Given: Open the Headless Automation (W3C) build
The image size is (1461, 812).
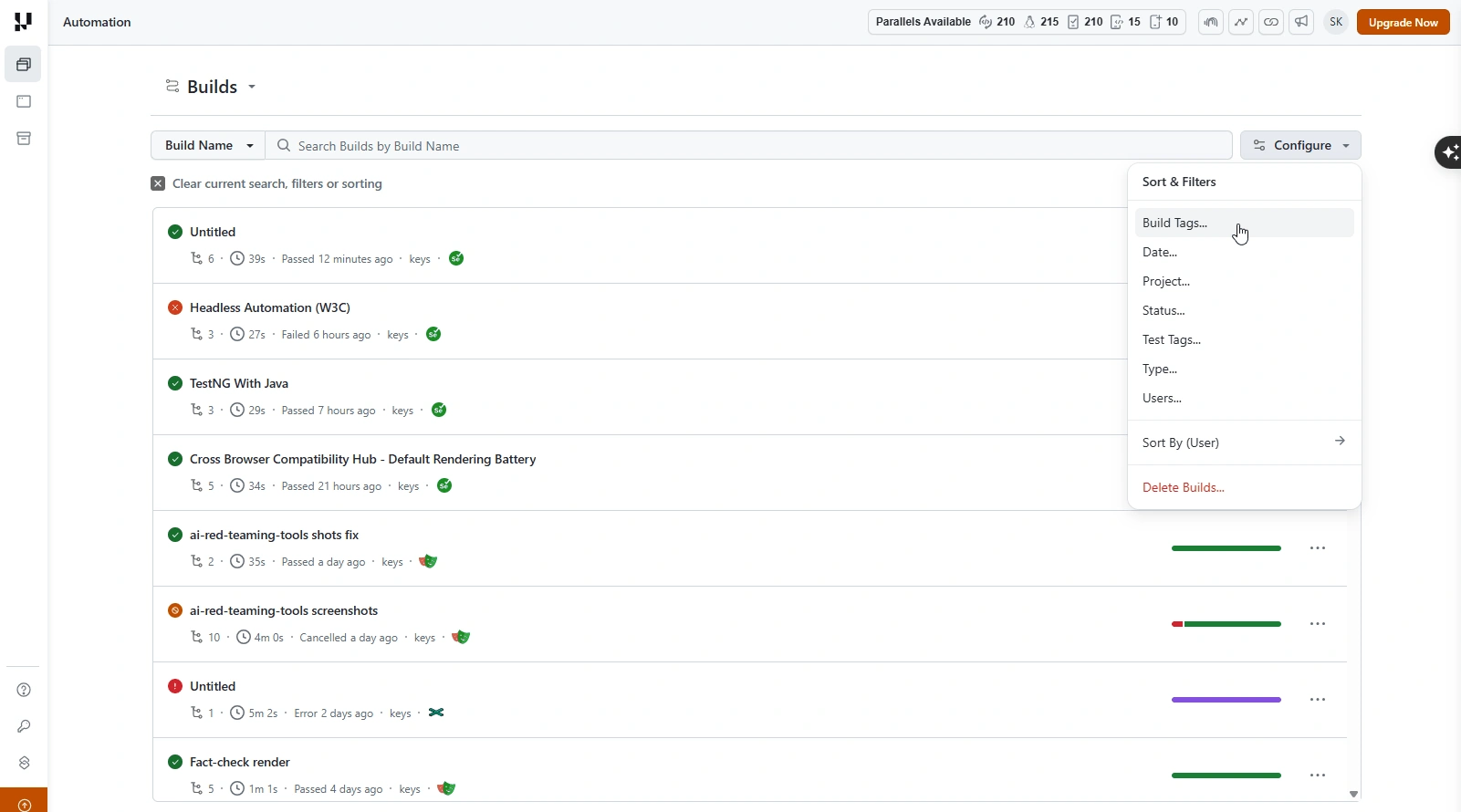Looking at the screenshot, I should pos(270,307).
